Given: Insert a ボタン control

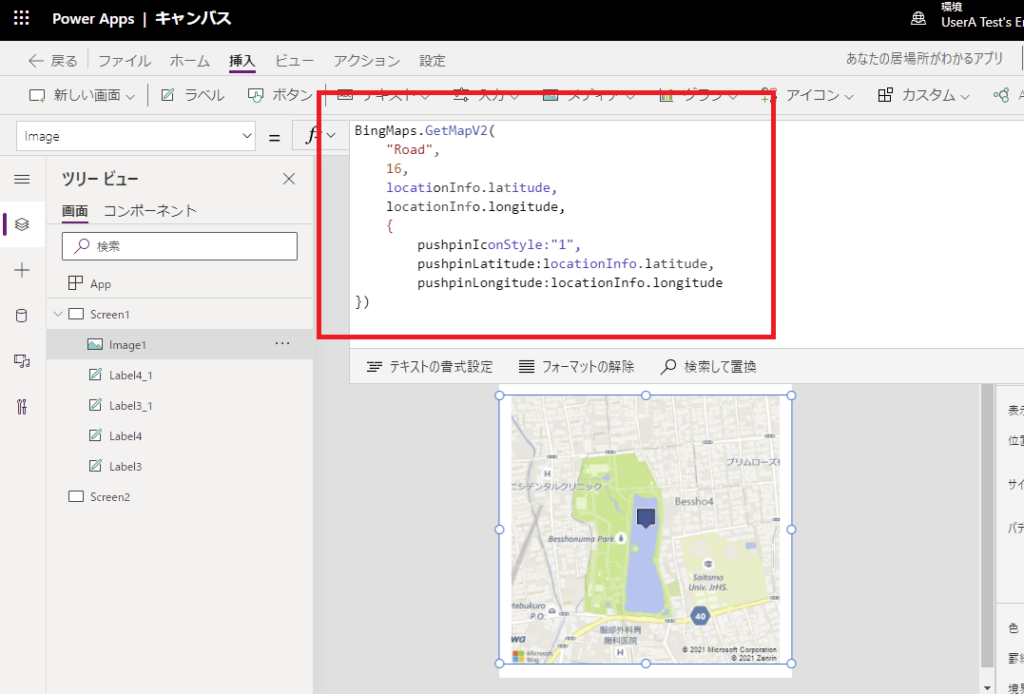Looking at the screenshot, I should pyautogui.click(x=280, y=95).
